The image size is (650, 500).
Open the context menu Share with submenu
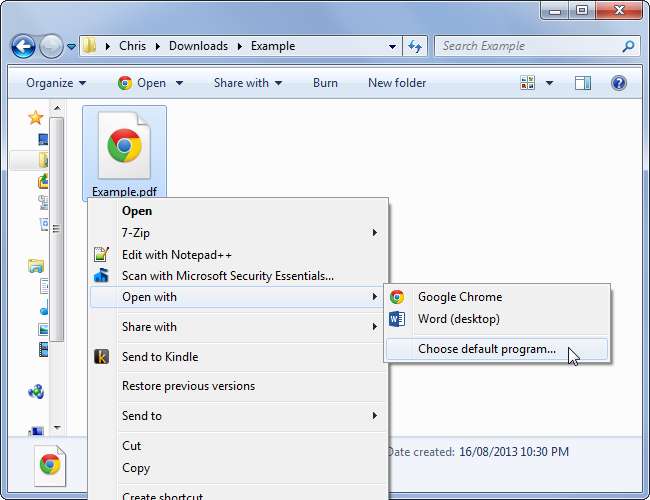click(x=239, y=327)
